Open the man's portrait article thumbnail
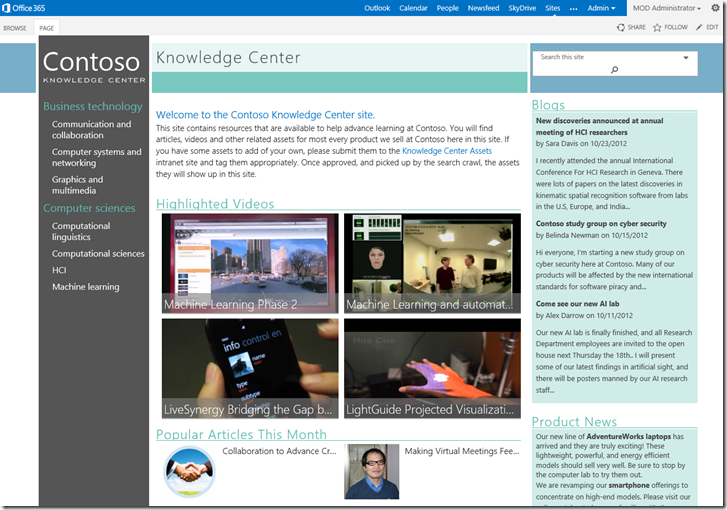727x510 pixels. [x=371, y=472]
